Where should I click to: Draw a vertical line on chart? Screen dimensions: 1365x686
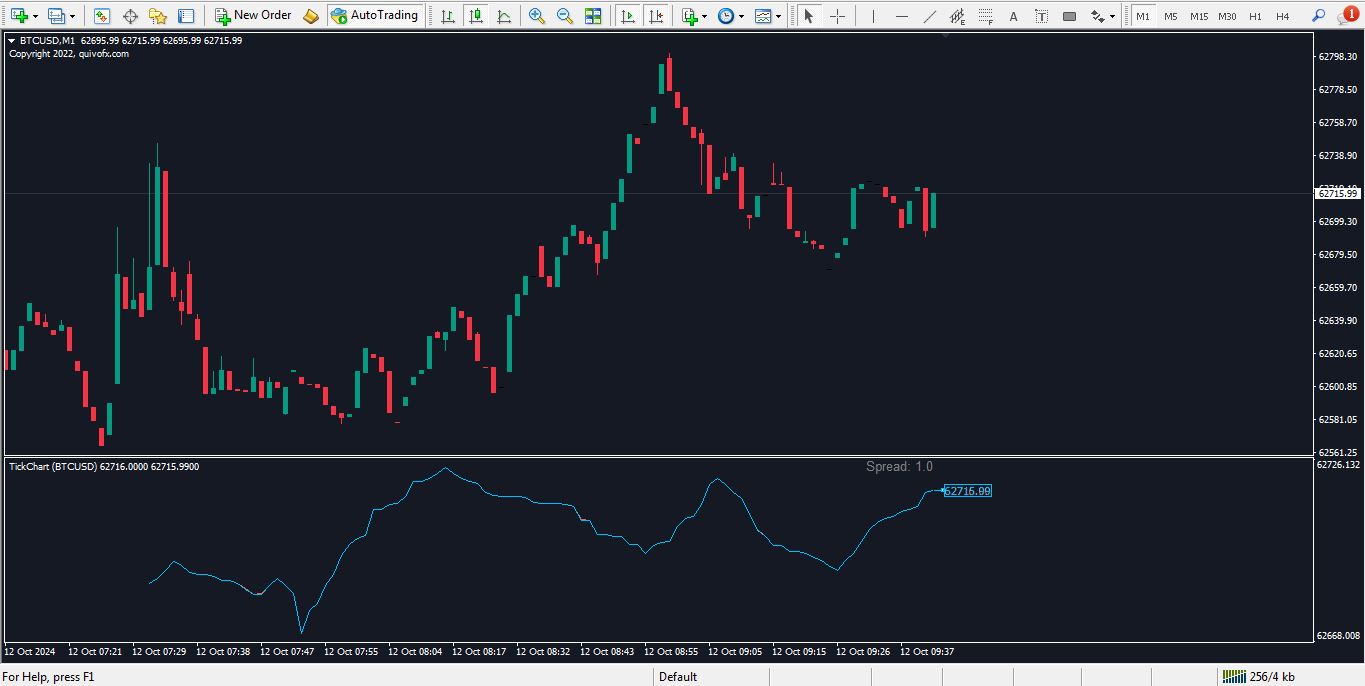[x=872, y=16]
